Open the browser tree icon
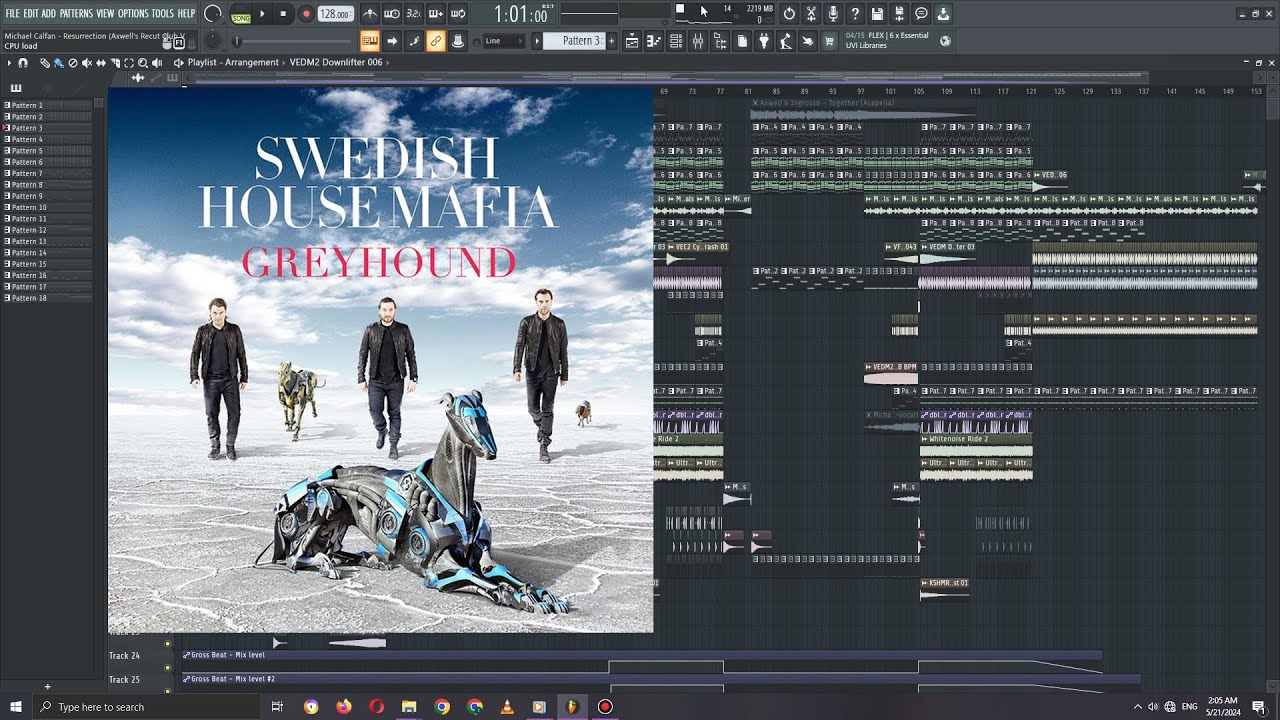1280x720 pixels. (720, 41)
